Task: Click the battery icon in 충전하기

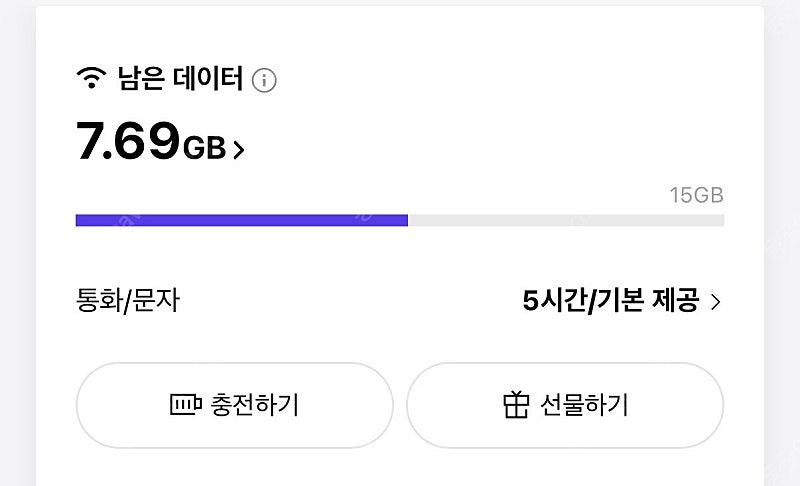Action: [x=186, y=404]
